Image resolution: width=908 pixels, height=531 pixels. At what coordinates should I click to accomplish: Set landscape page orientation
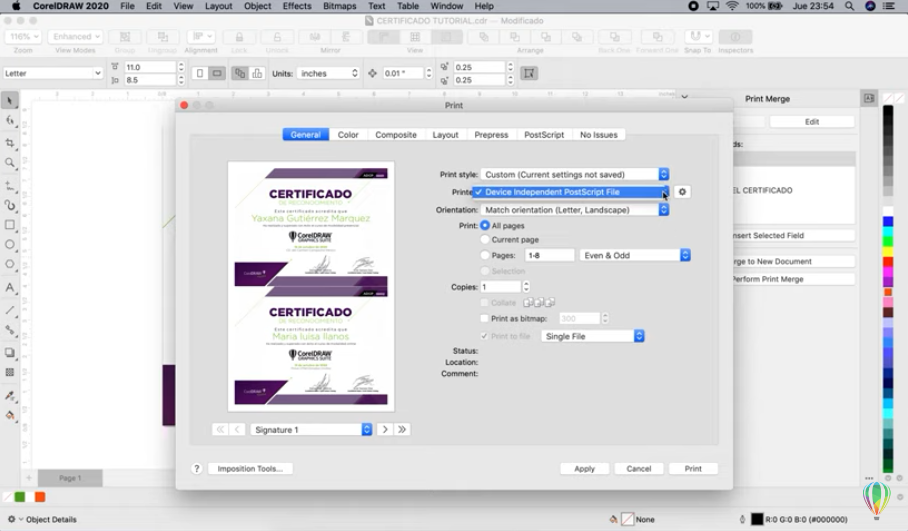[217, 74]
